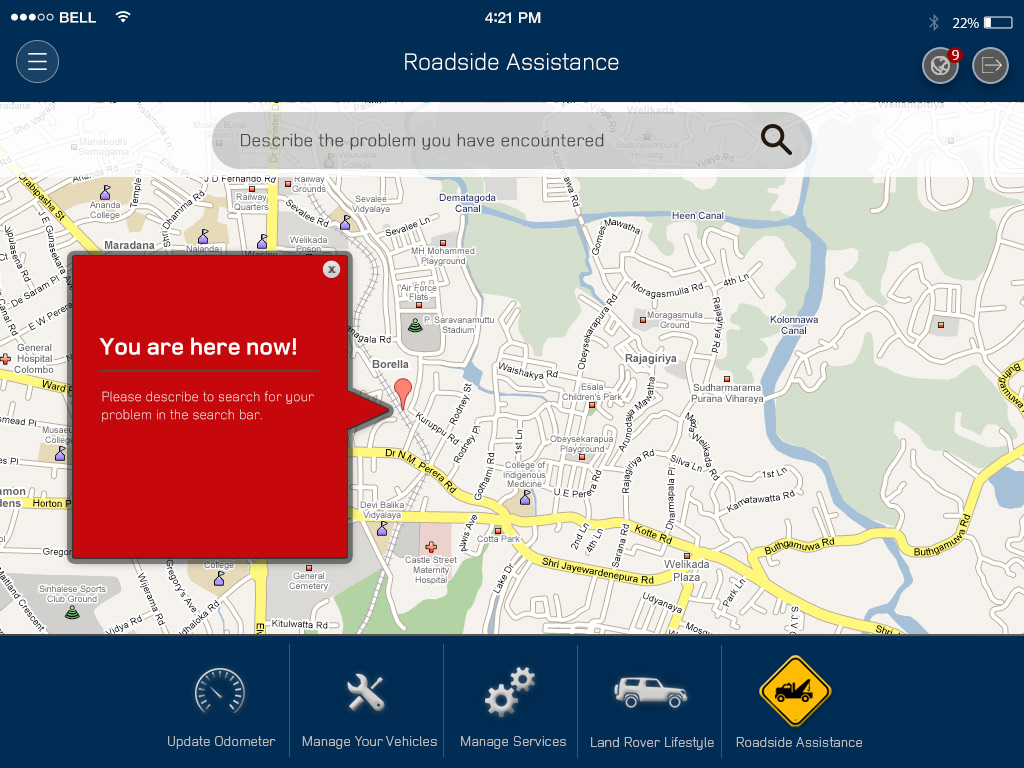
Task: Tap the red location pin marker
Action: (403, 394)
